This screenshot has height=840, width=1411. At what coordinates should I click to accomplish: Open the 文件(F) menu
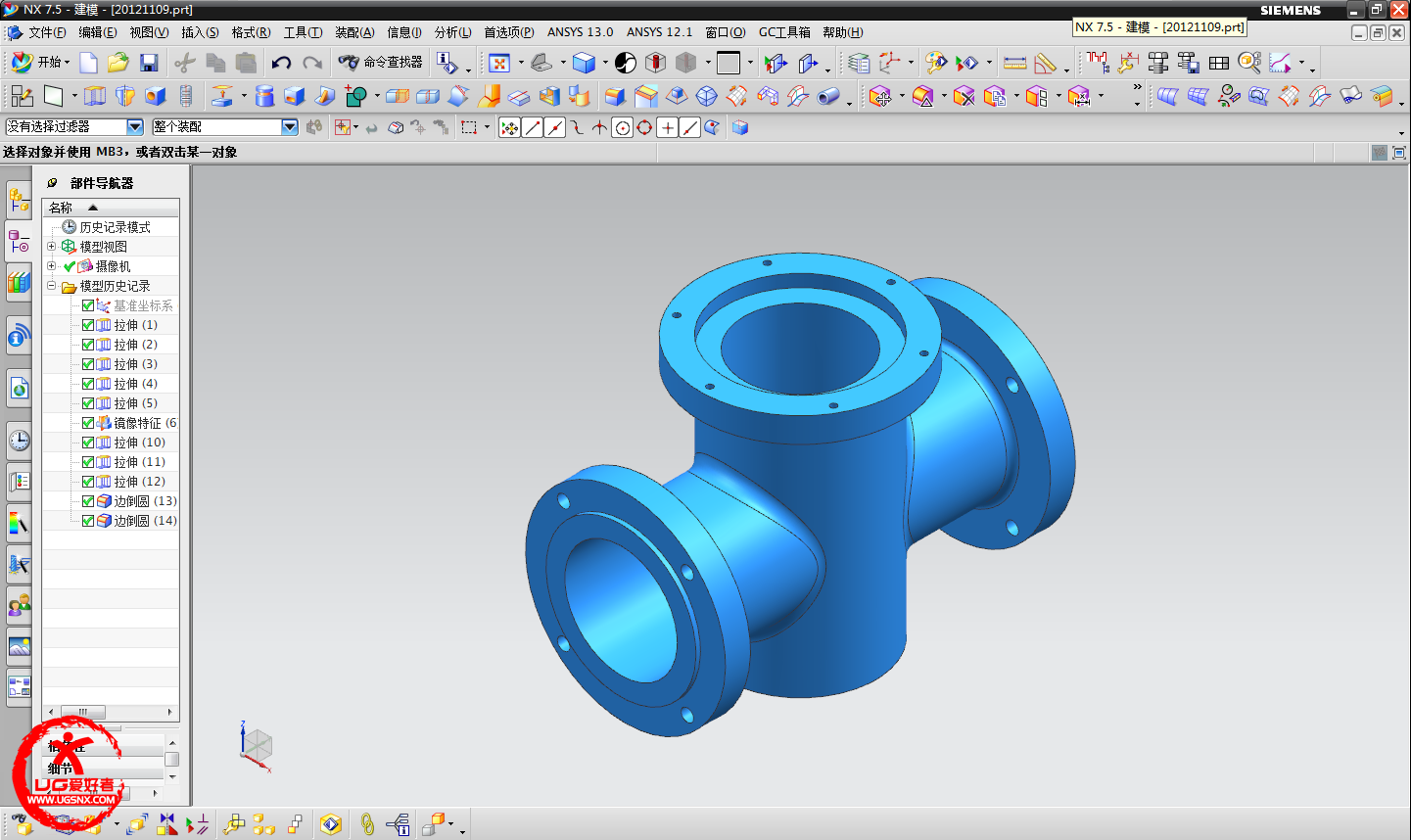[x=47, y=32]
